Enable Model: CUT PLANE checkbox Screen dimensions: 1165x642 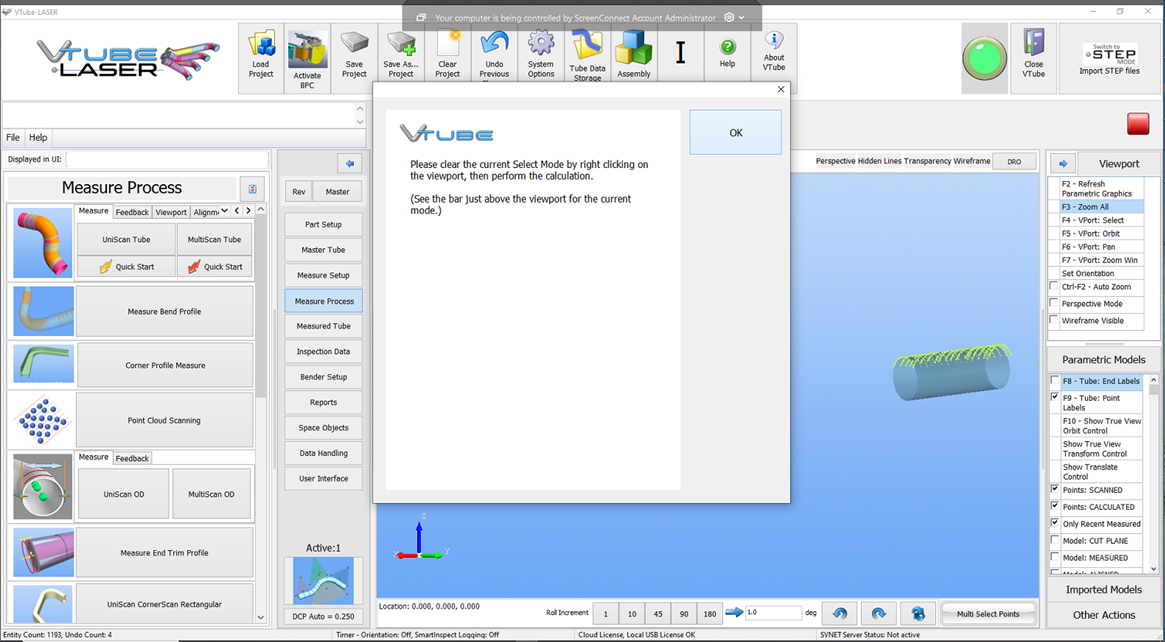click(x=1054, y=540)
